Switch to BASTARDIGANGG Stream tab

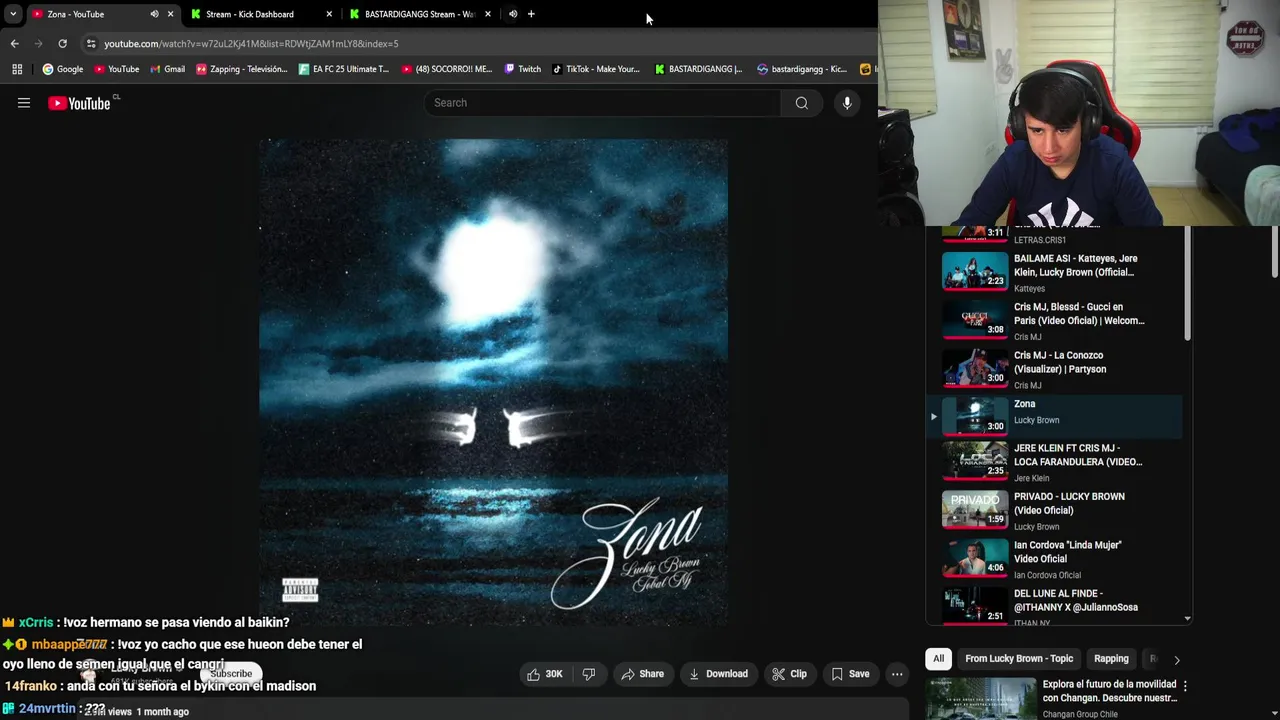[420, 14]
